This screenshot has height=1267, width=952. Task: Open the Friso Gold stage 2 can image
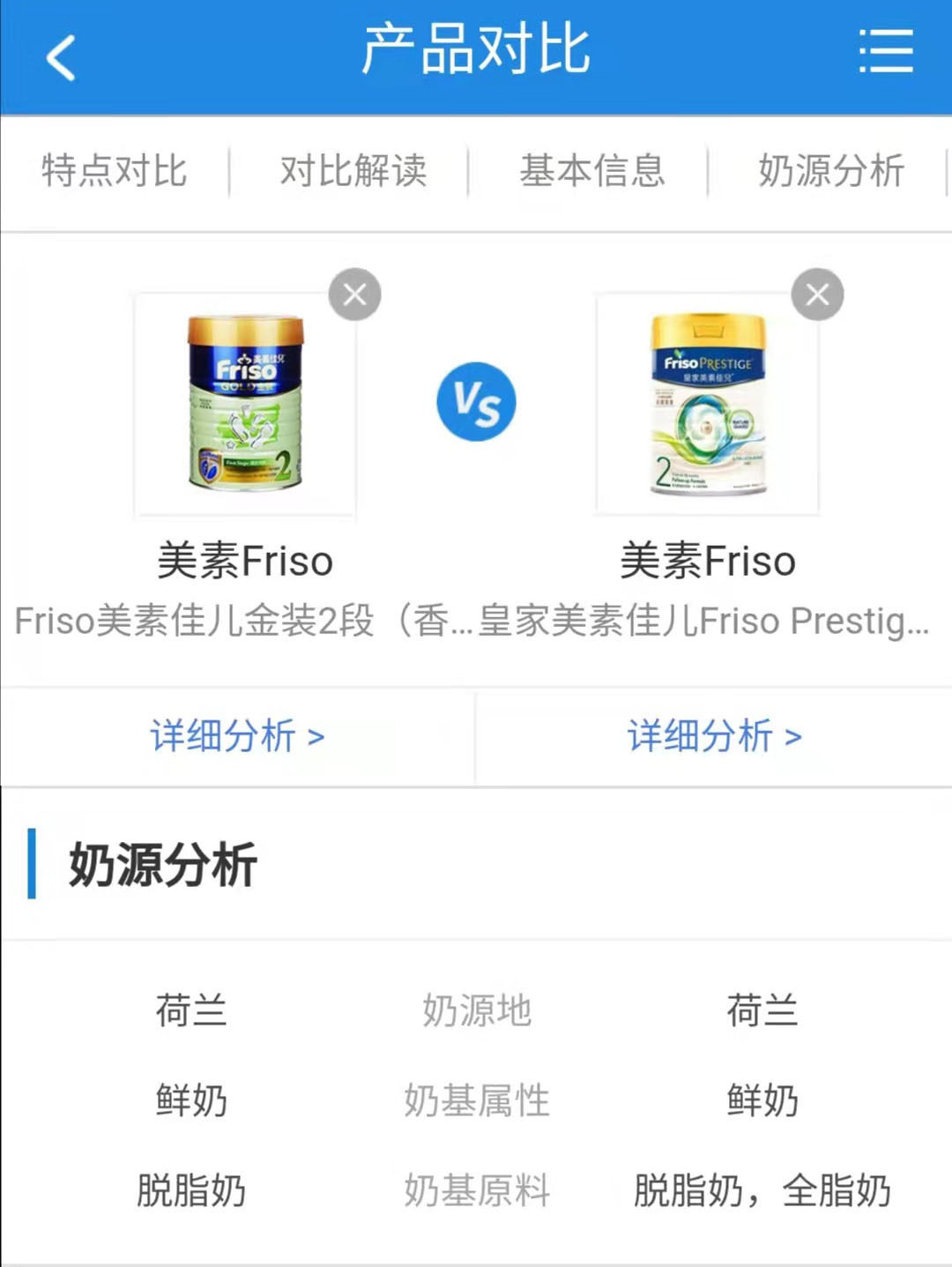245,404
